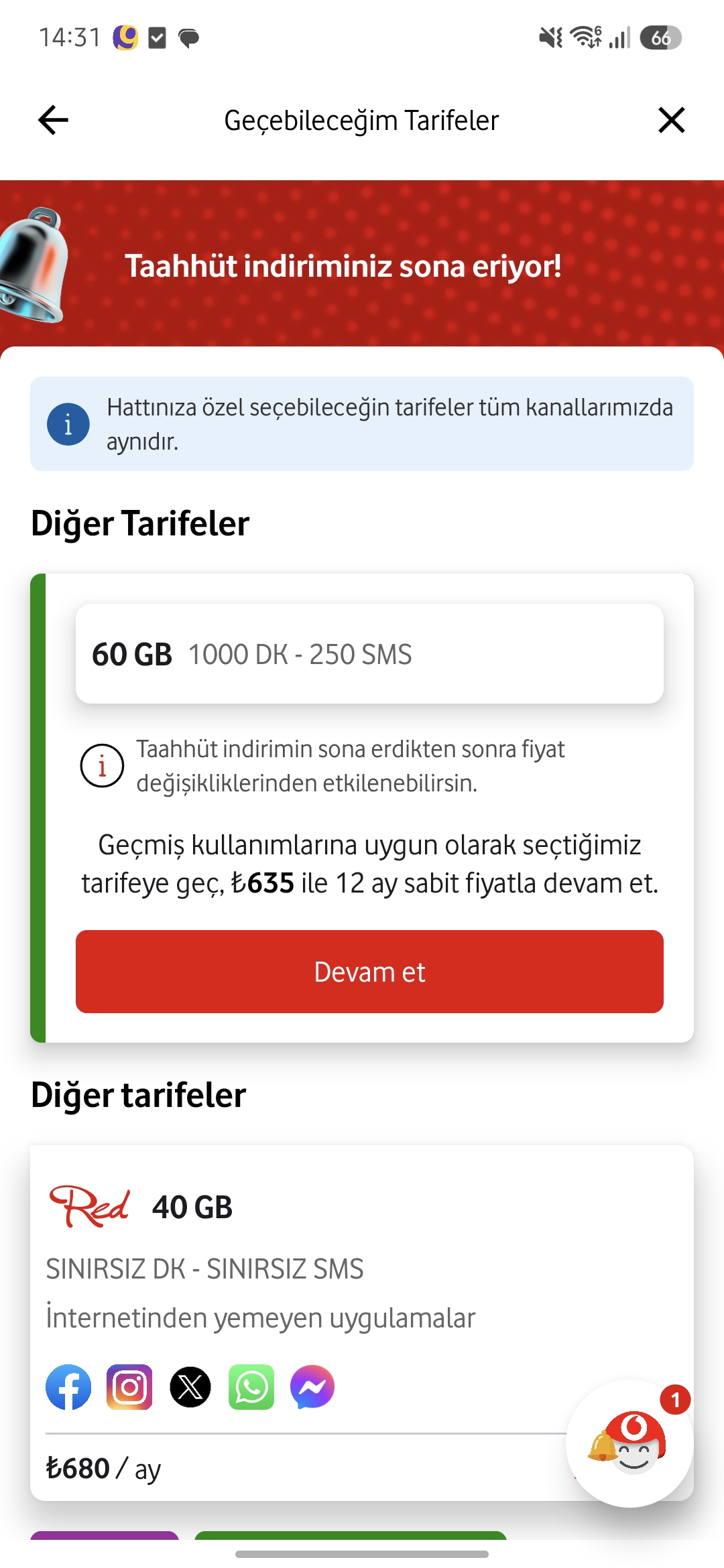Tap the blue info icon
Screen dimensions: 724x1568
pyautogui.click(x=68, y=424)
